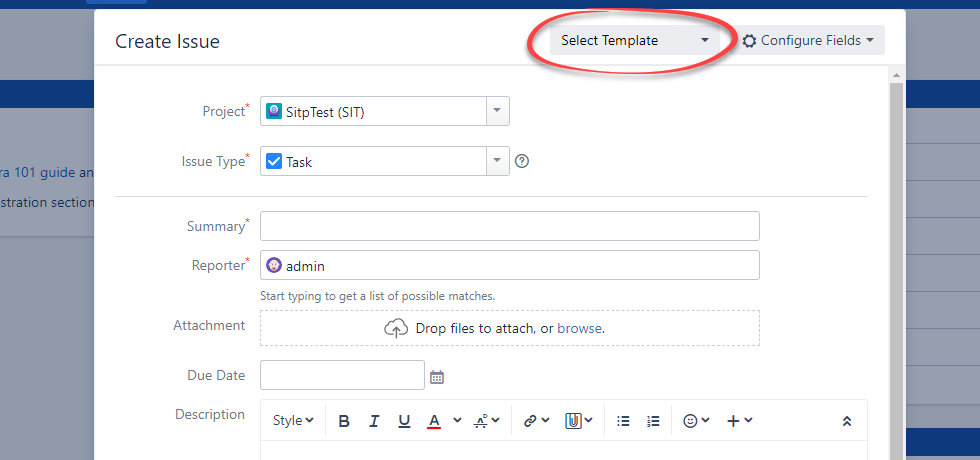Open the Style text format menu

293,421
